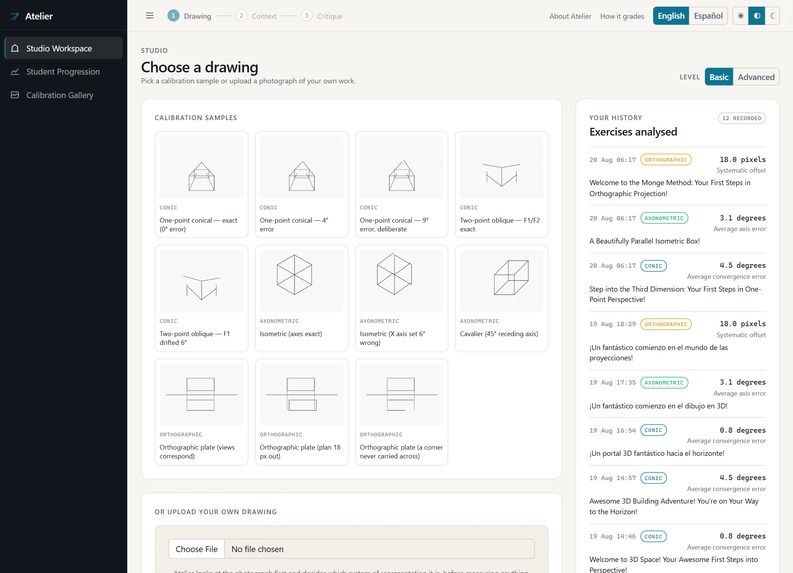This screenshot has height=573, width=793.
Task: Select Isometric X axis wrong sample
Action: (402, 298)
